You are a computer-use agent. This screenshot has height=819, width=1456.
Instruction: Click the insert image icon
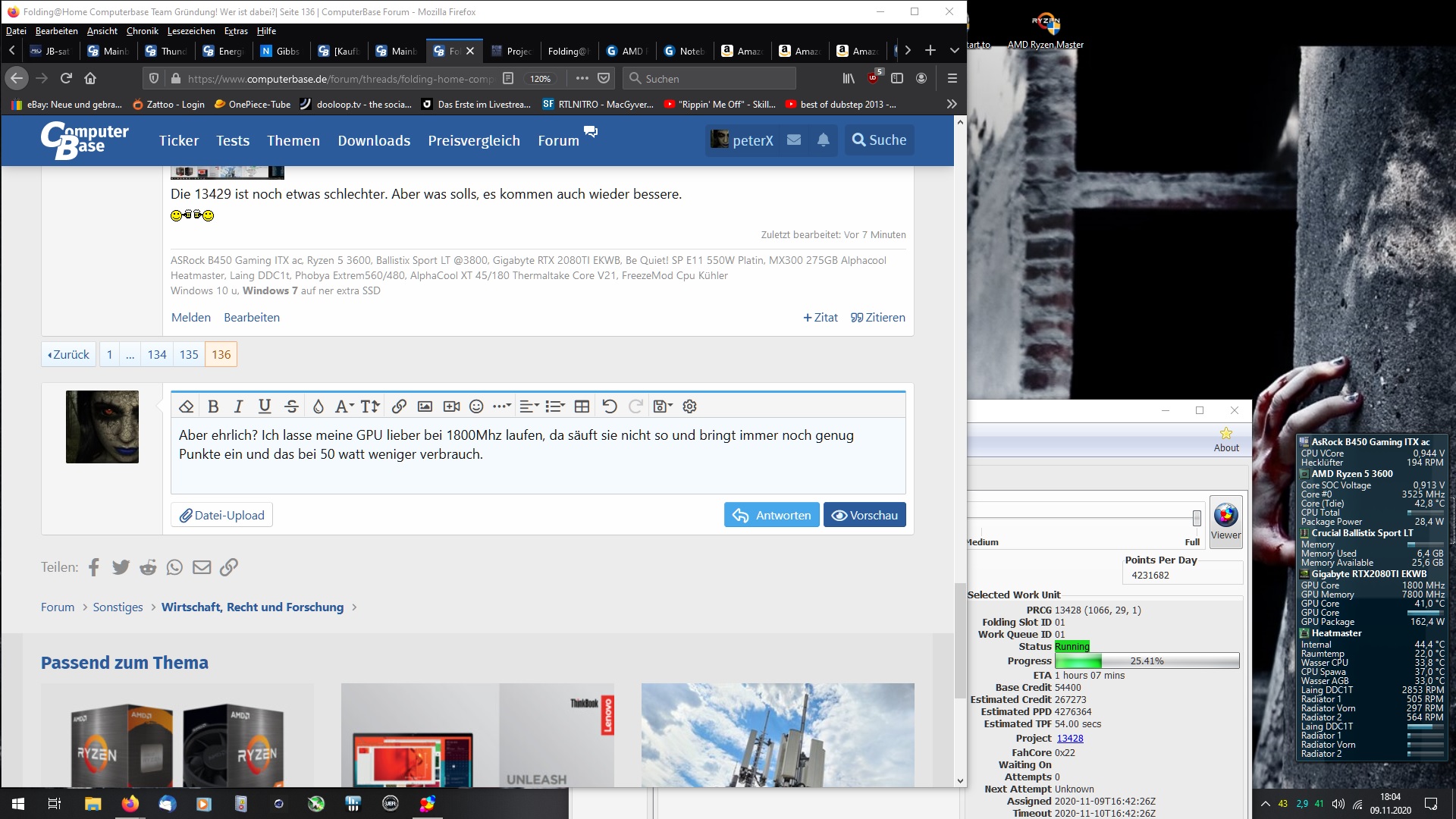[x=425, y=406]
